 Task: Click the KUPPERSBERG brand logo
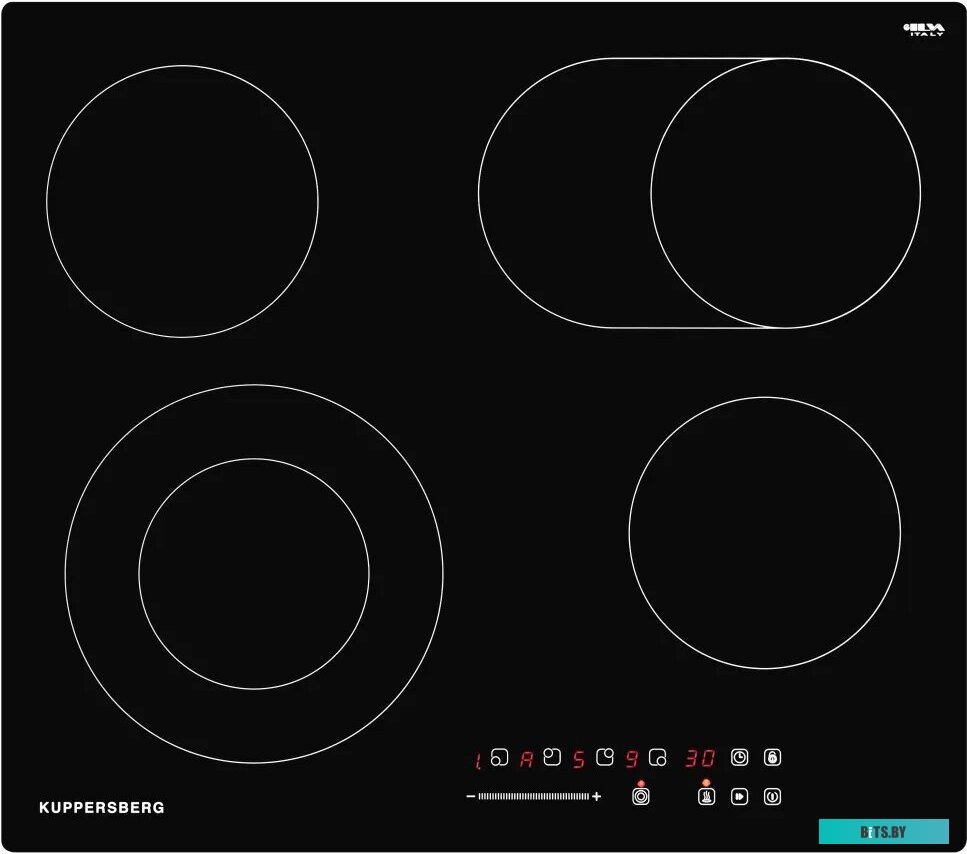click(x=102, y=808)
